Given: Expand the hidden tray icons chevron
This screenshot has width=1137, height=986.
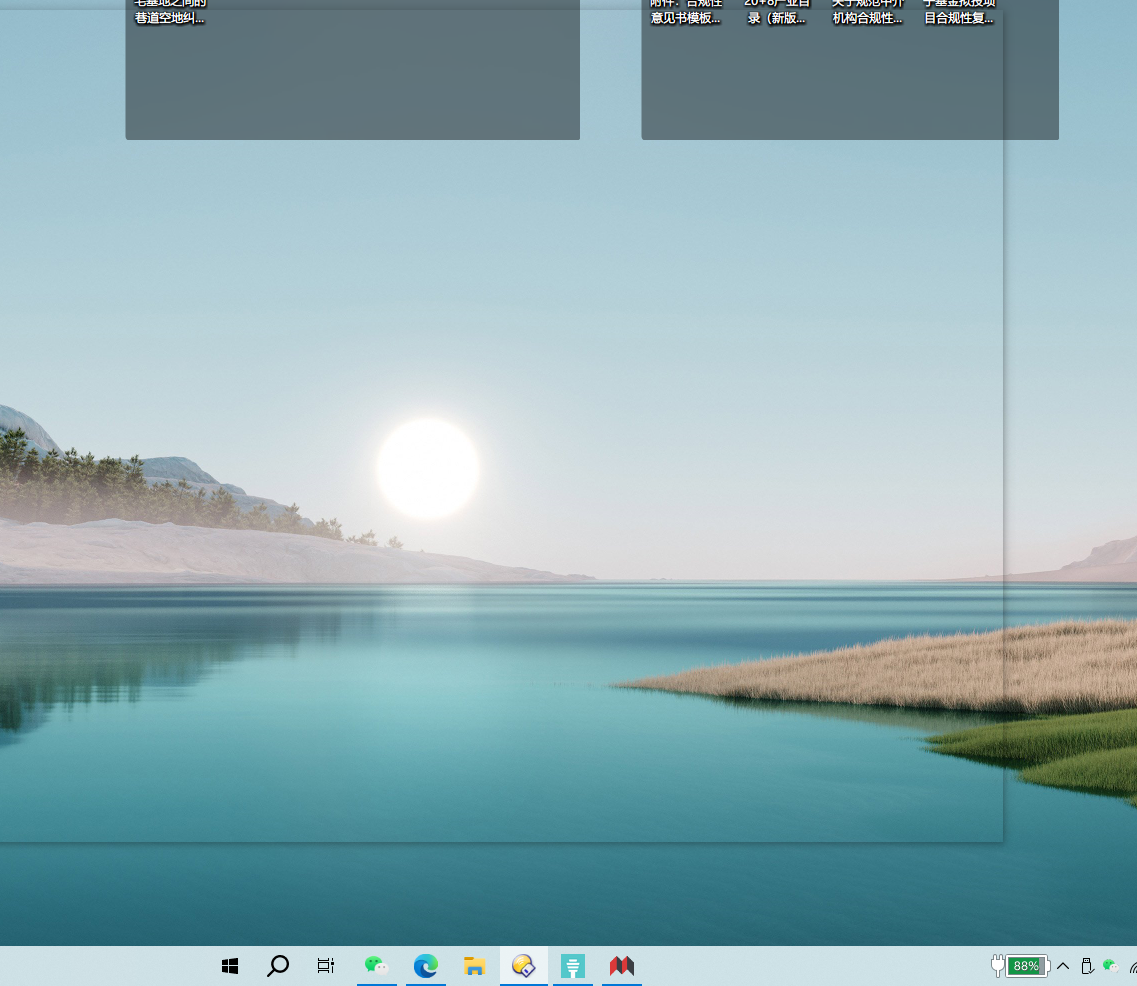Looking at the screenshot, I should (1063, 966).
